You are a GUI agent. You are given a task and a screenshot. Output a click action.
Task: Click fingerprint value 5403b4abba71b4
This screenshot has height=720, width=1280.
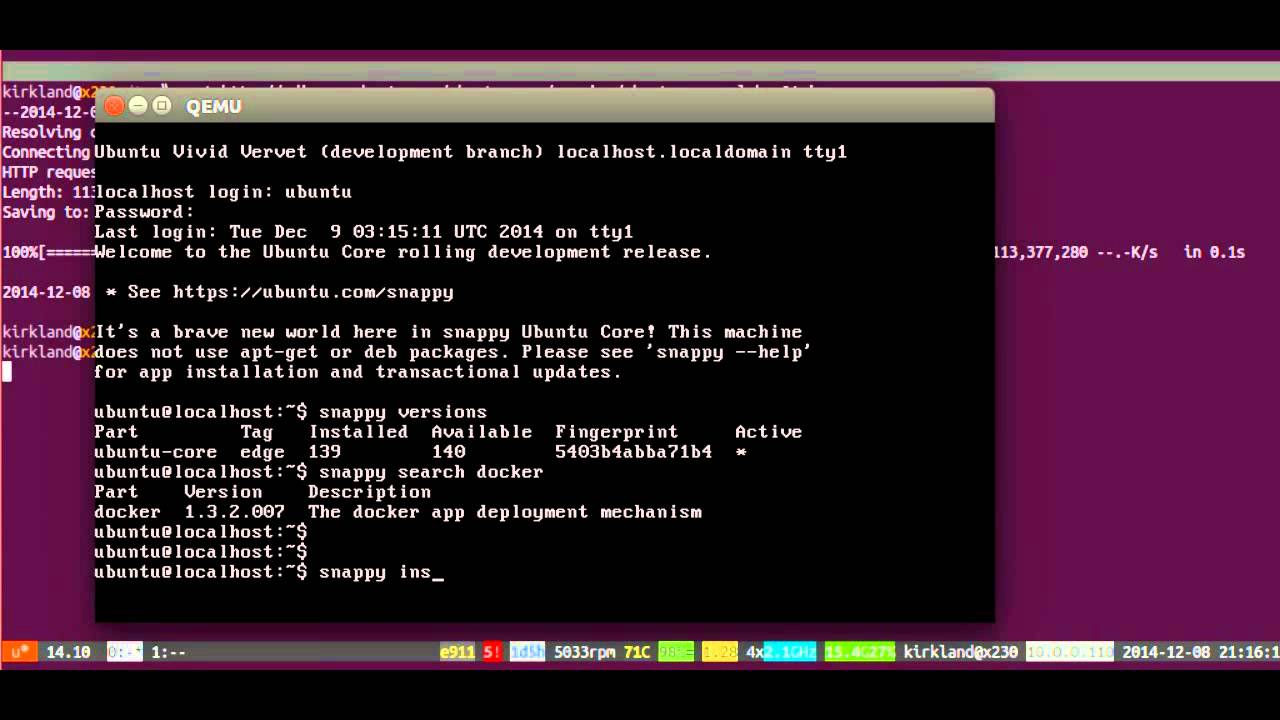[x=634, y=452]
